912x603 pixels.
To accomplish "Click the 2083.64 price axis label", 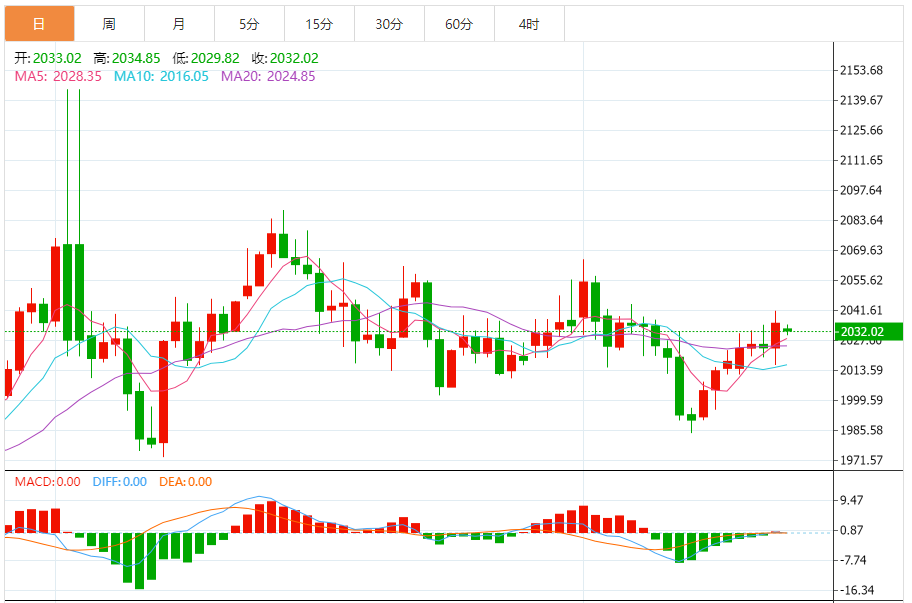I will 861,220.
